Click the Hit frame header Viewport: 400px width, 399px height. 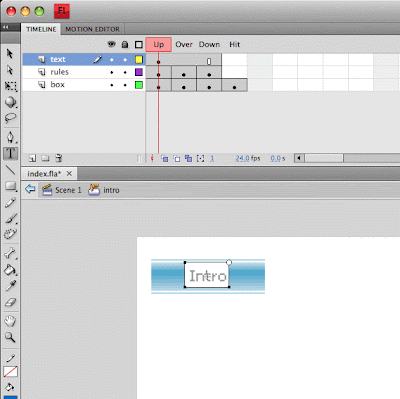coord(234,45)
